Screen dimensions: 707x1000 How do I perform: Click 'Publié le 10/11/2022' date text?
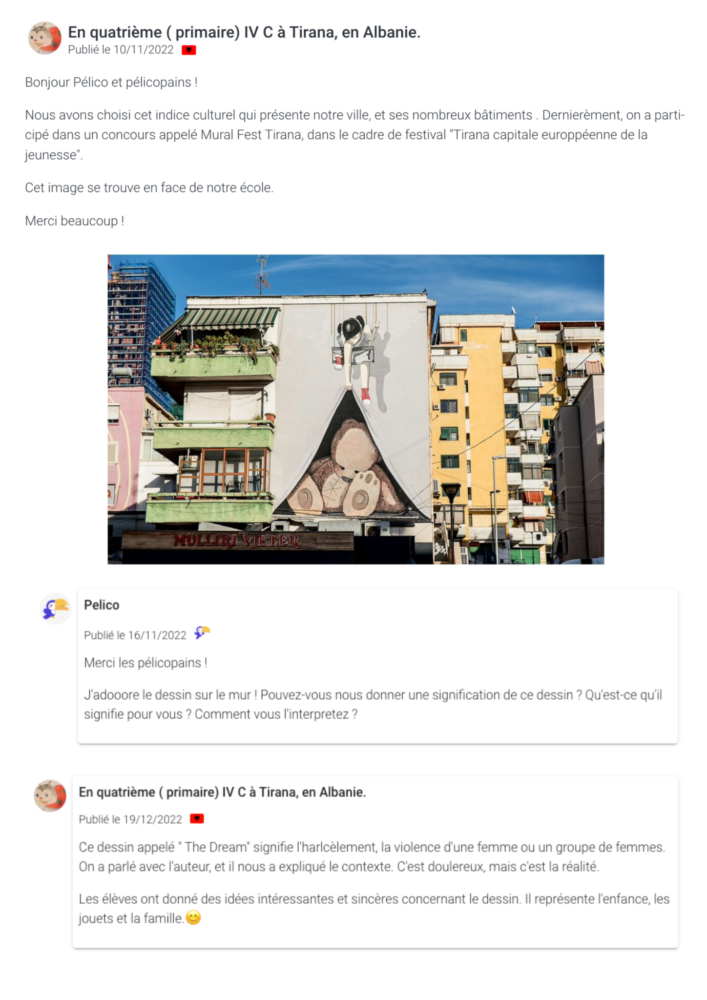(x=121, y=50)
